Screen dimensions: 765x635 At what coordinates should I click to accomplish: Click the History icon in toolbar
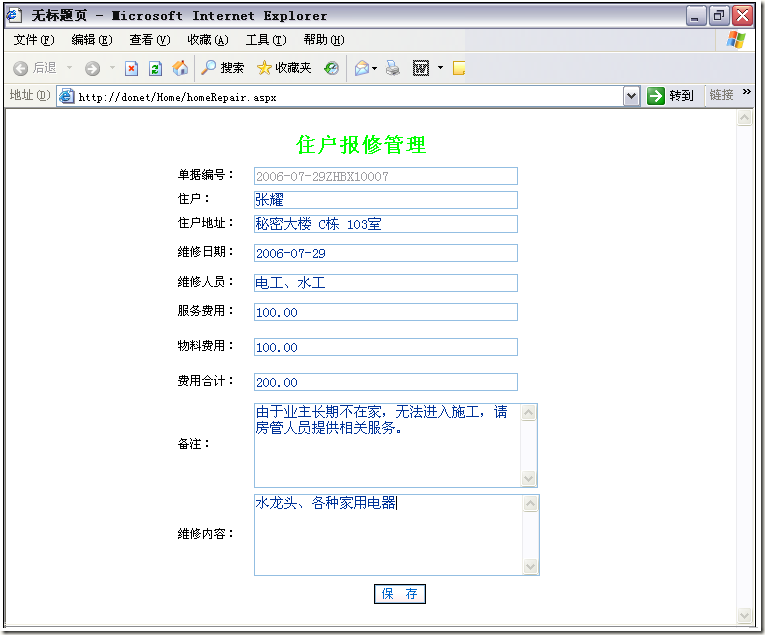pos(331,68)
